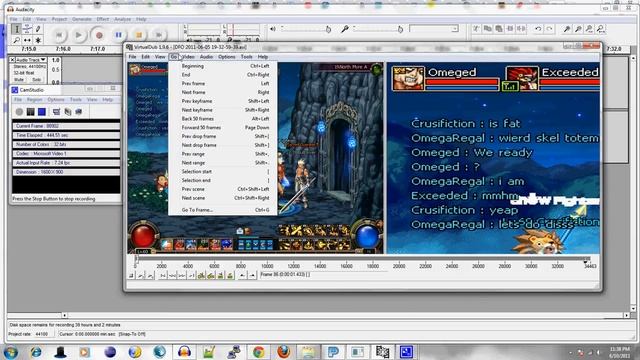Click Audacity's Fit Project zoom icon

(x=601, y=29)
